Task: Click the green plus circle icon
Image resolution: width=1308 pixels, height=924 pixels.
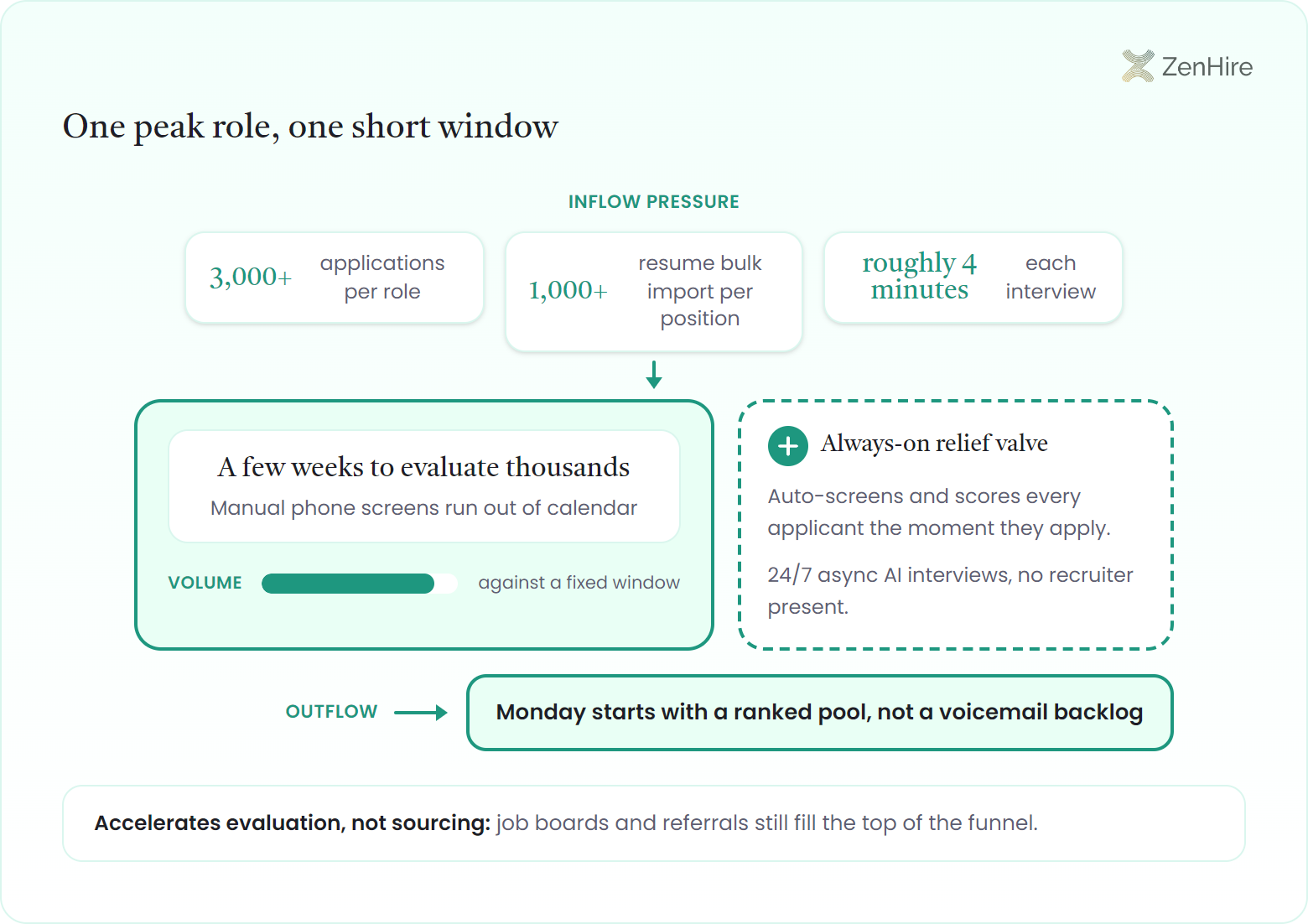Action: click(788, 446)
